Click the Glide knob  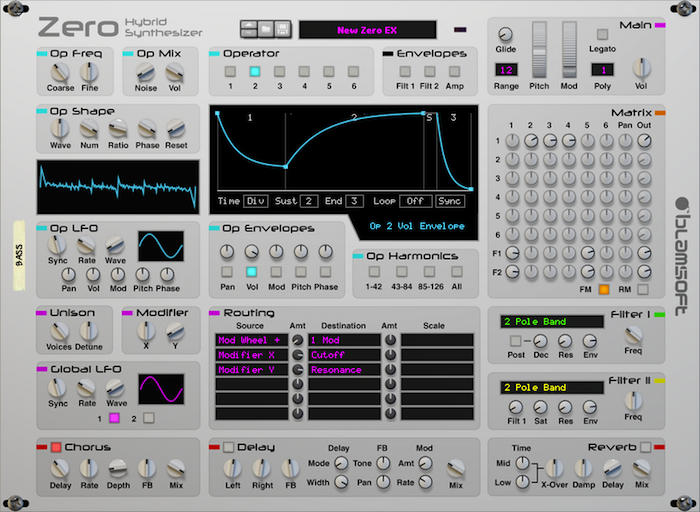click(x=505, y=34)
